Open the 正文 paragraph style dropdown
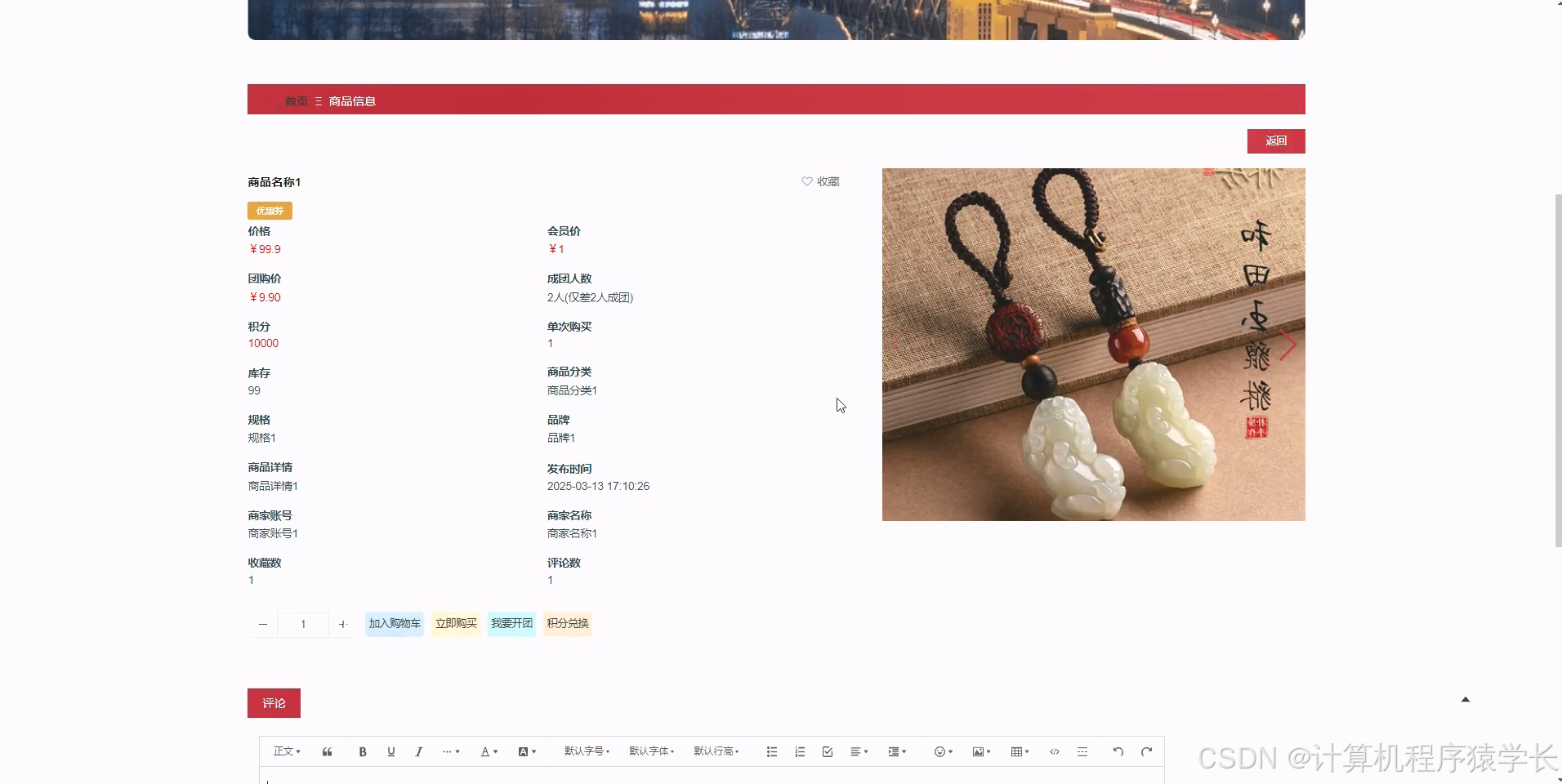 [x=287, y=751]
